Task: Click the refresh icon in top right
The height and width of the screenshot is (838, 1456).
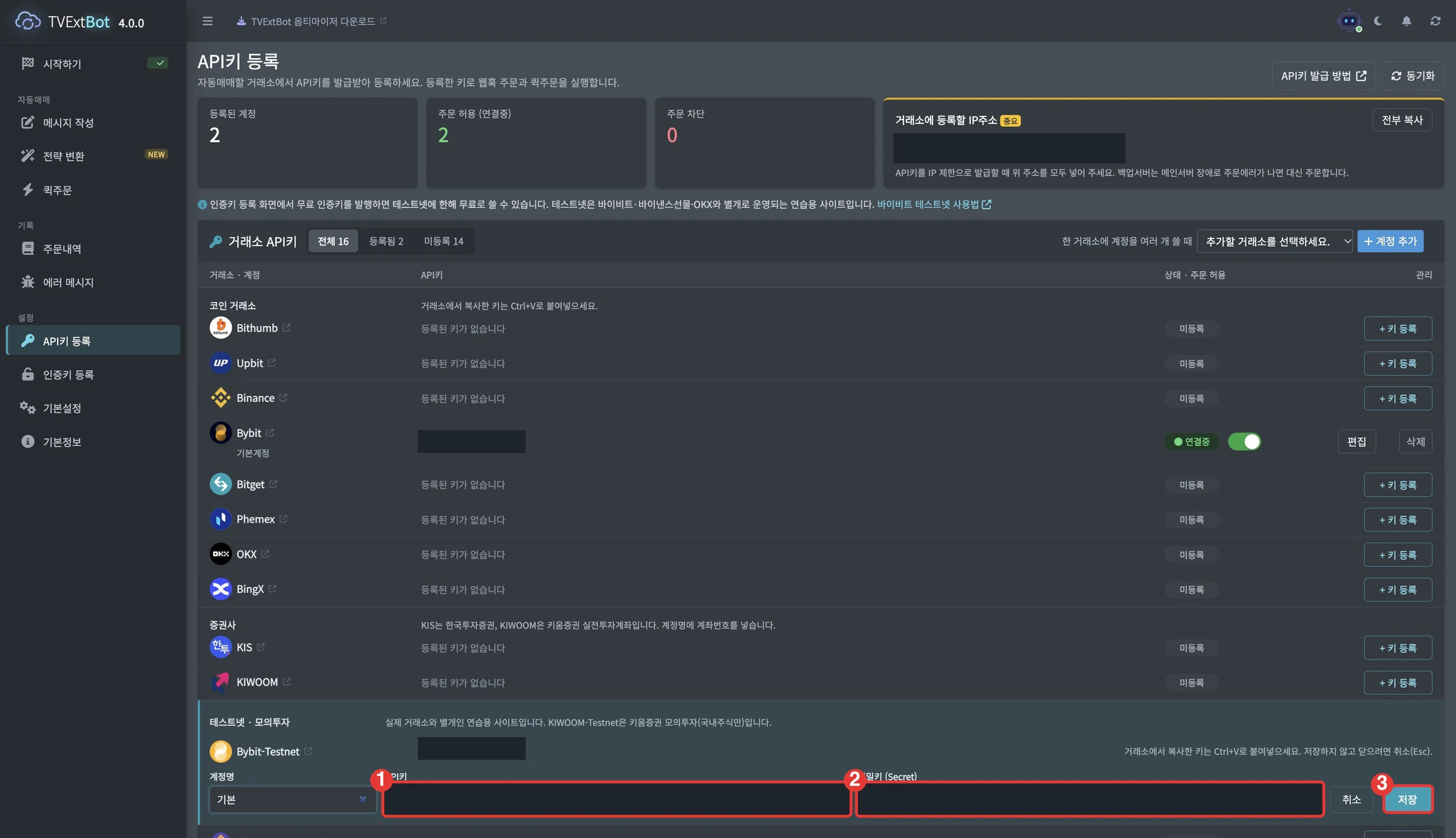Action: pyautogui.click(x=1435, y=21)
